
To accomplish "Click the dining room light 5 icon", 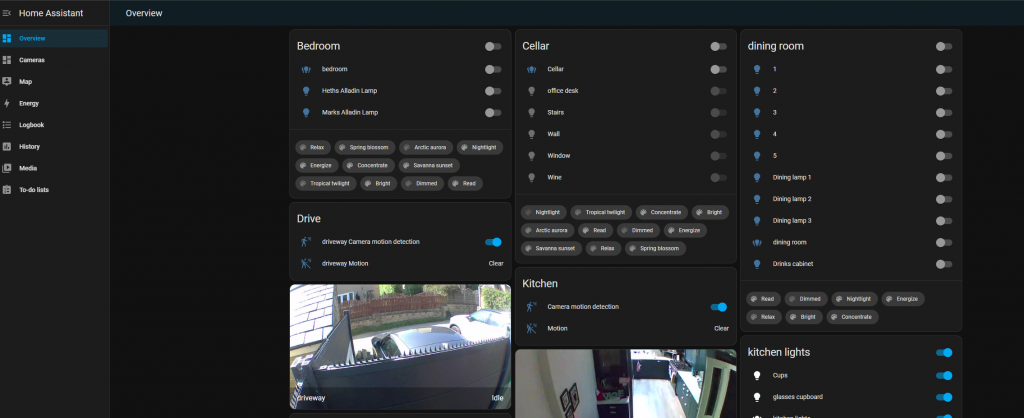I will pos(757,155).
